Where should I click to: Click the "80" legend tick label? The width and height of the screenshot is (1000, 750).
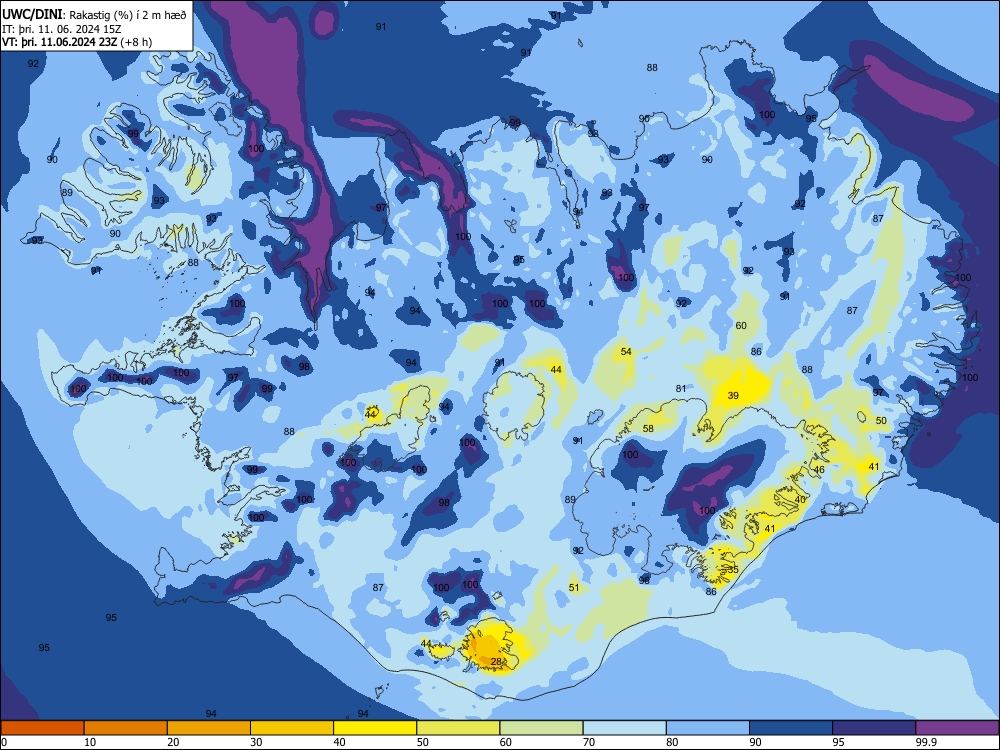click(x=672, y=742)
